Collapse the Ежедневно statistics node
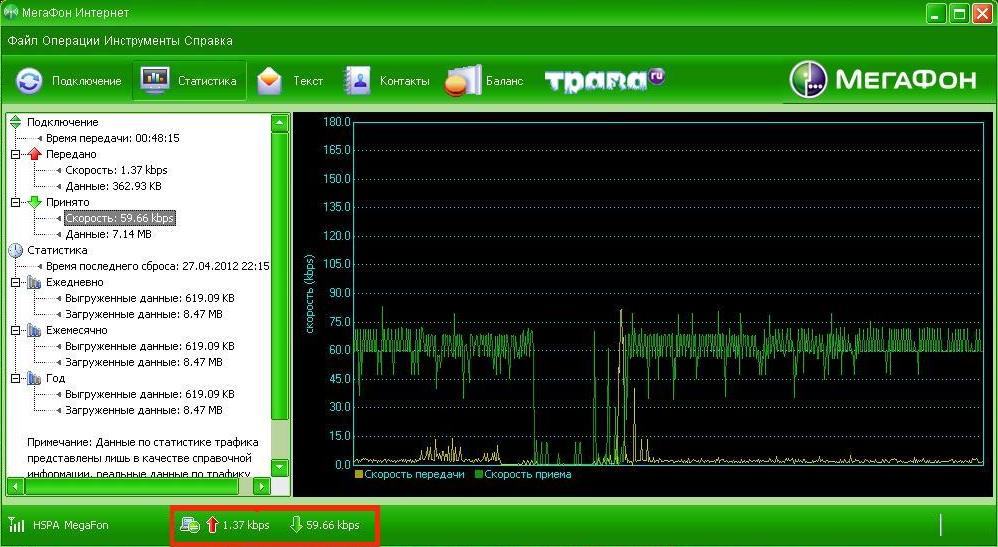Viewport: 998px width, 547px height. coord(16,282)
